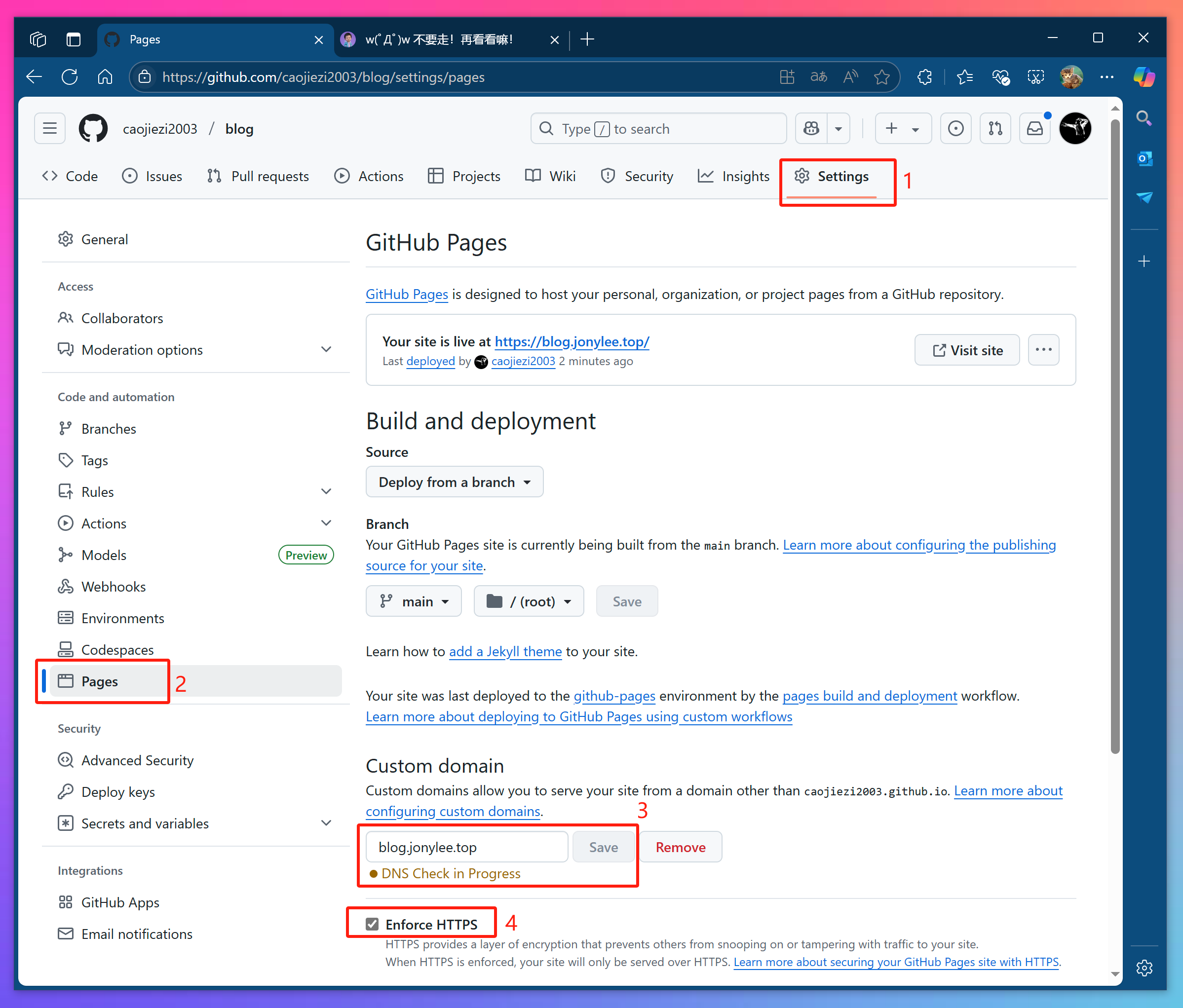Click the Visit site button
Image resolution: width=1183 pixels, height=1008 pixels.
(x=967, y=350)
